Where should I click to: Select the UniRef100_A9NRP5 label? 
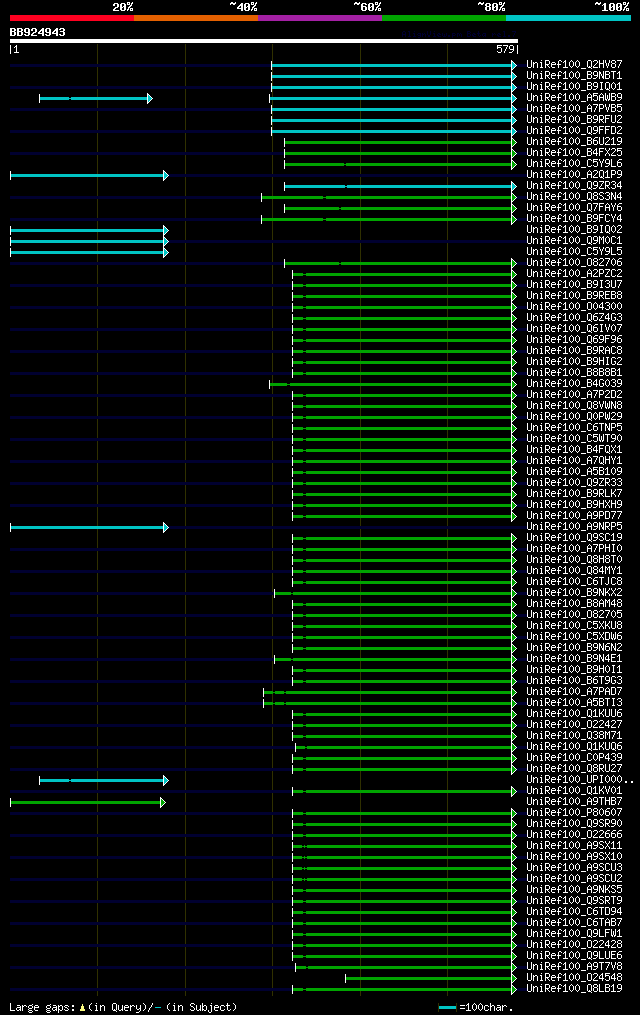click(574, 527)
